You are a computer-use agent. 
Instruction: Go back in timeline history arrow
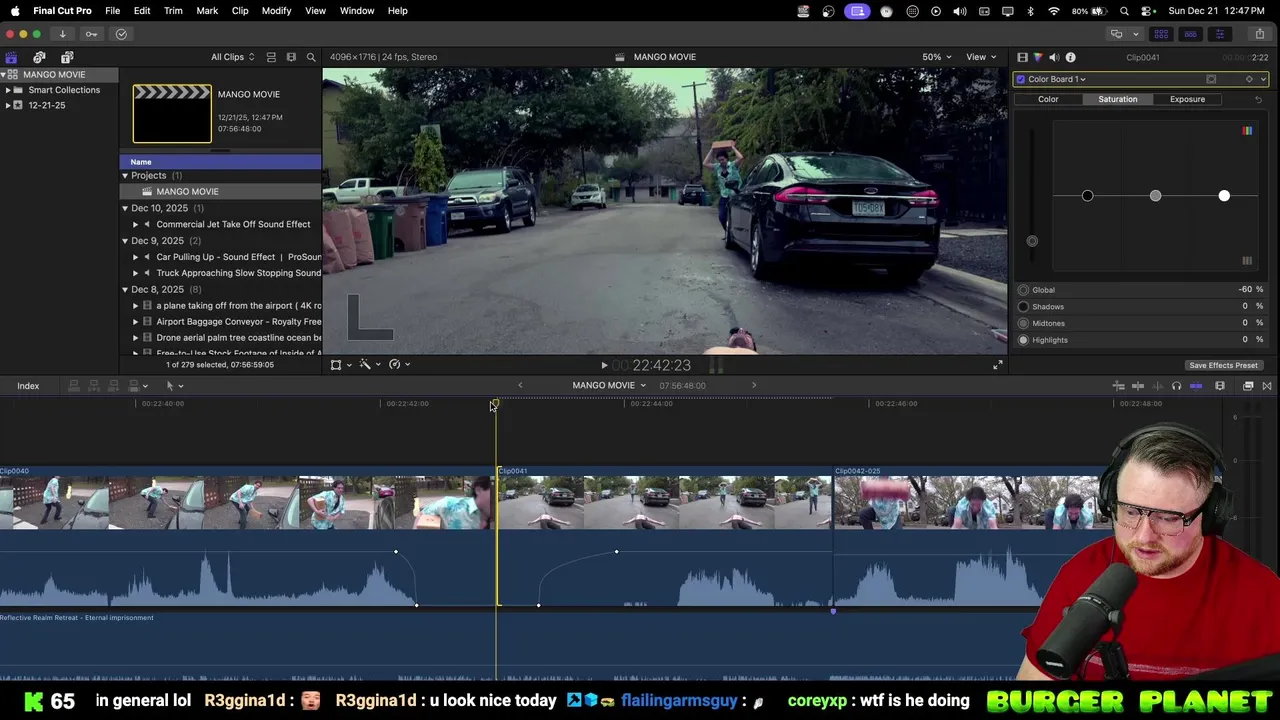coord(520,385)
